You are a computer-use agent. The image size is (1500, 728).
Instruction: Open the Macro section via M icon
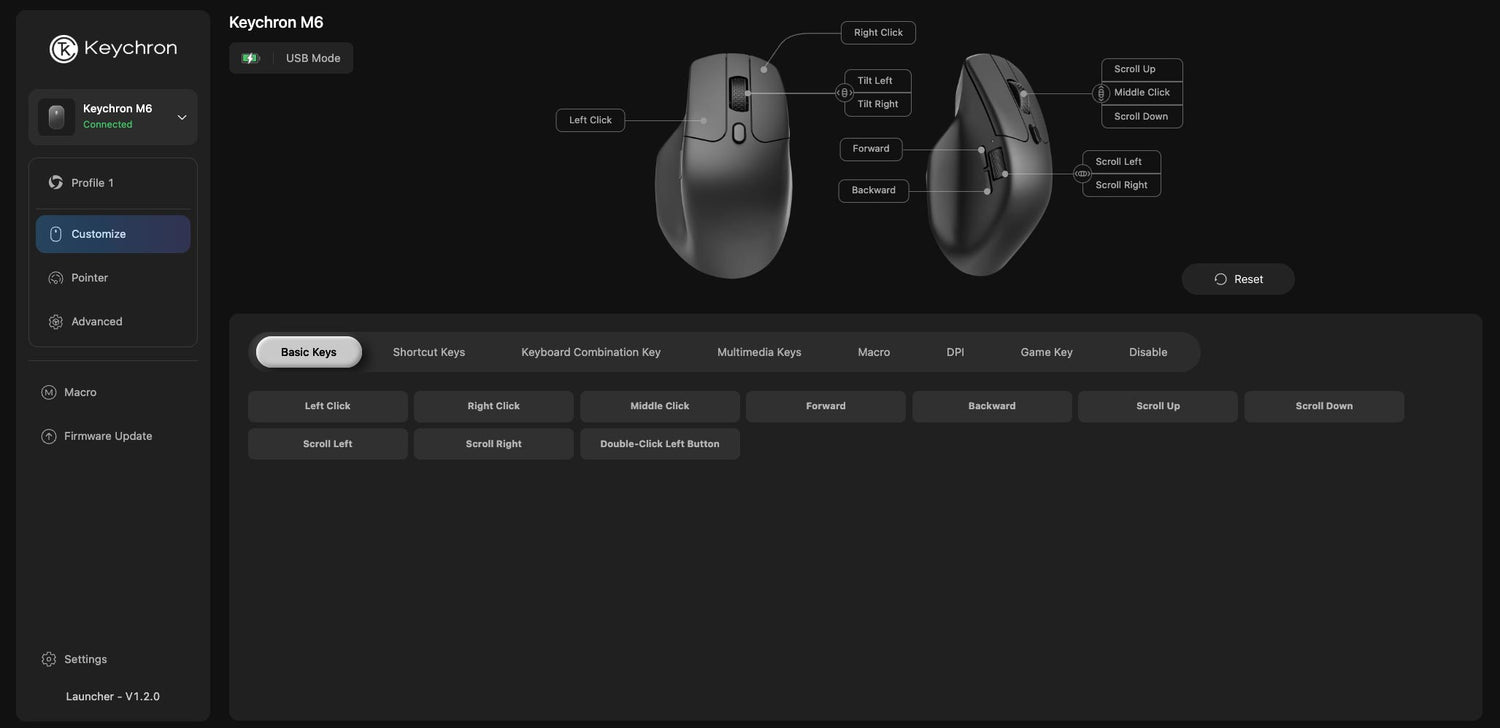[49, 393]
